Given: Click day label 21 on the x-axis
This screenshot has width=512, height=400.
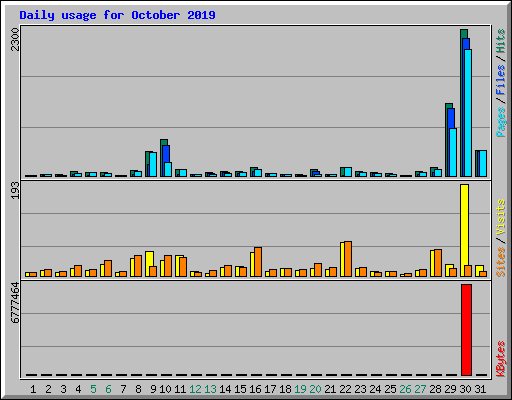Looking at the screenshot, I should pos(330,389).
